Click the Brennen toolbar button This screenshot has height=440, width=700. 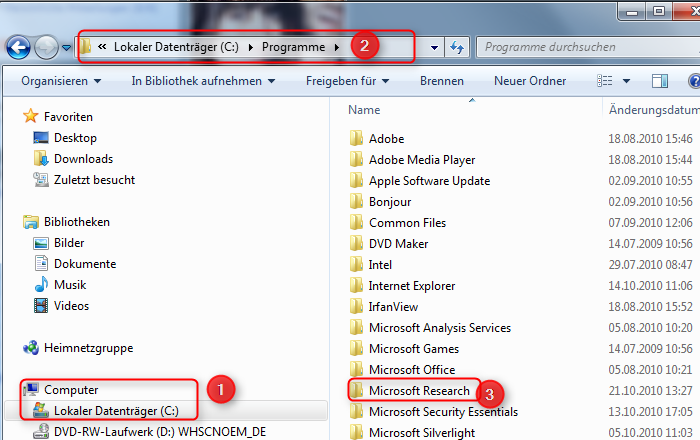tap(442, 81)
